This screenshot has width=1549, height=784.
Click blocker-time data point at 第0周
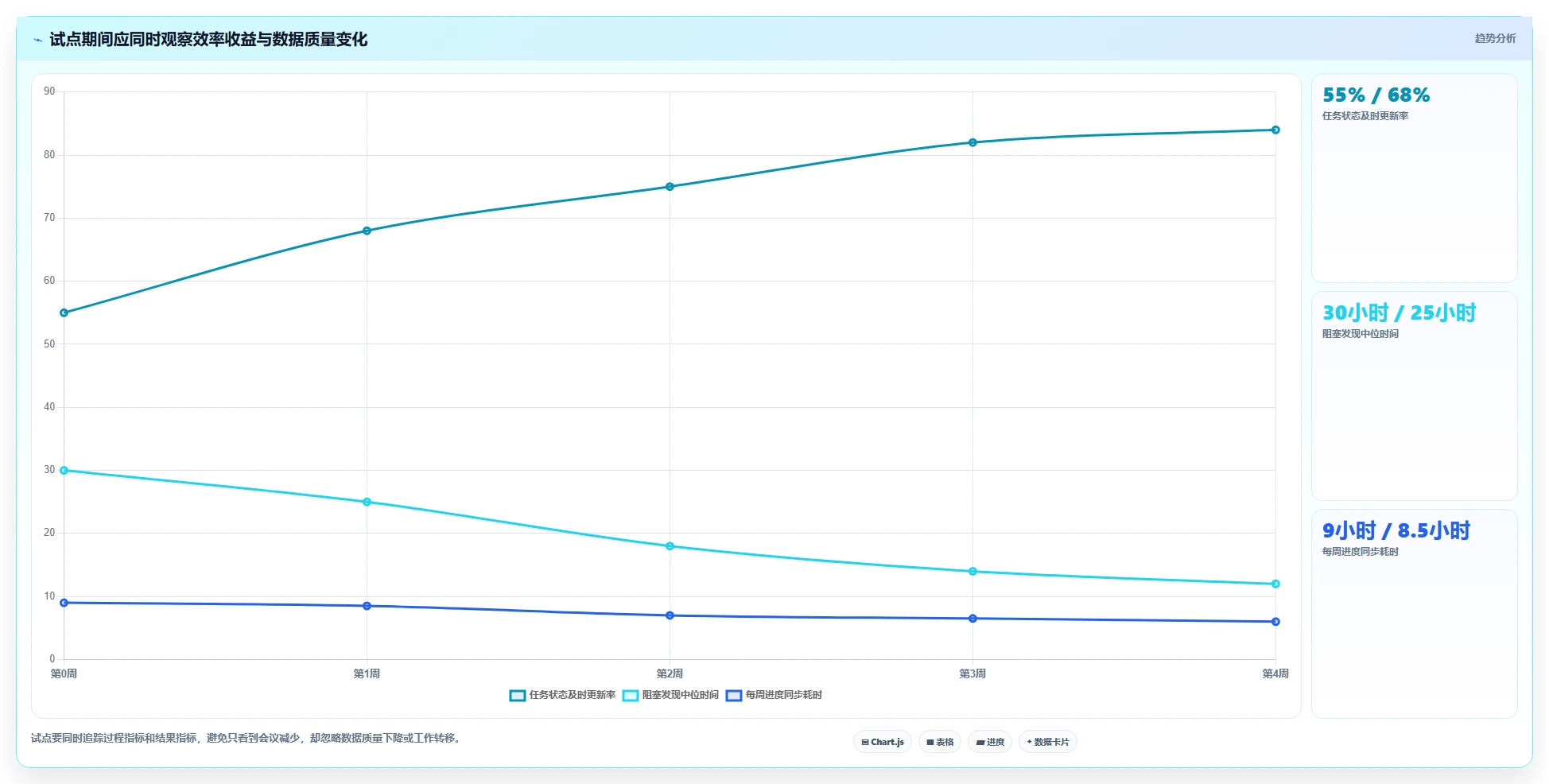click(x=64, y=471)
